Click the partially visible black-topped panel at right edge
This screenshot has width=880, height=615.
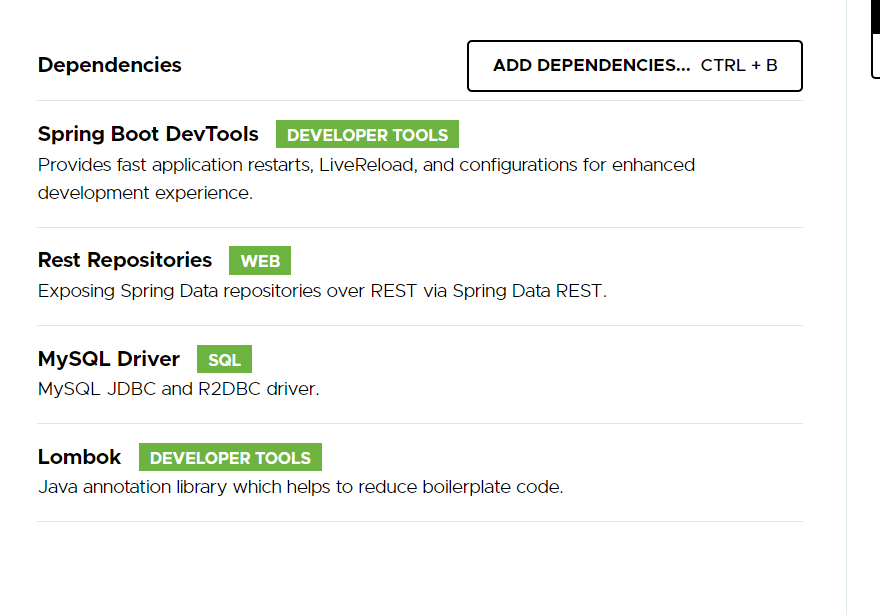pos(876,38)
